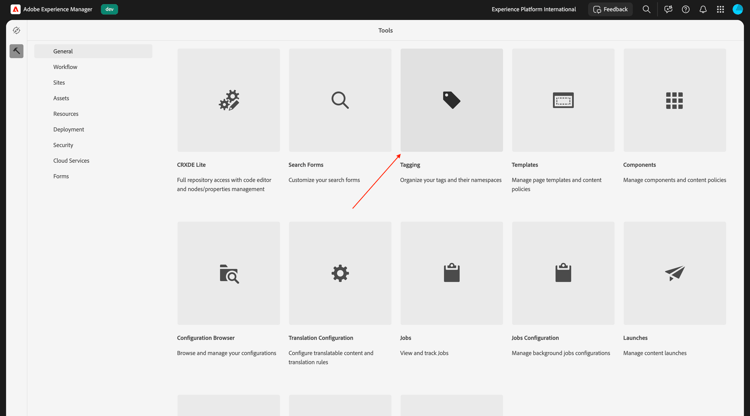
Task: Click the Translation Configuration title
Action: (320, 338)
